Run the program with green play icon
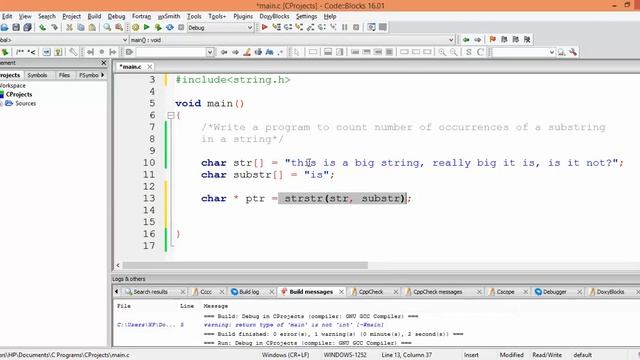The image size is (640, 360). click(147, 27)
